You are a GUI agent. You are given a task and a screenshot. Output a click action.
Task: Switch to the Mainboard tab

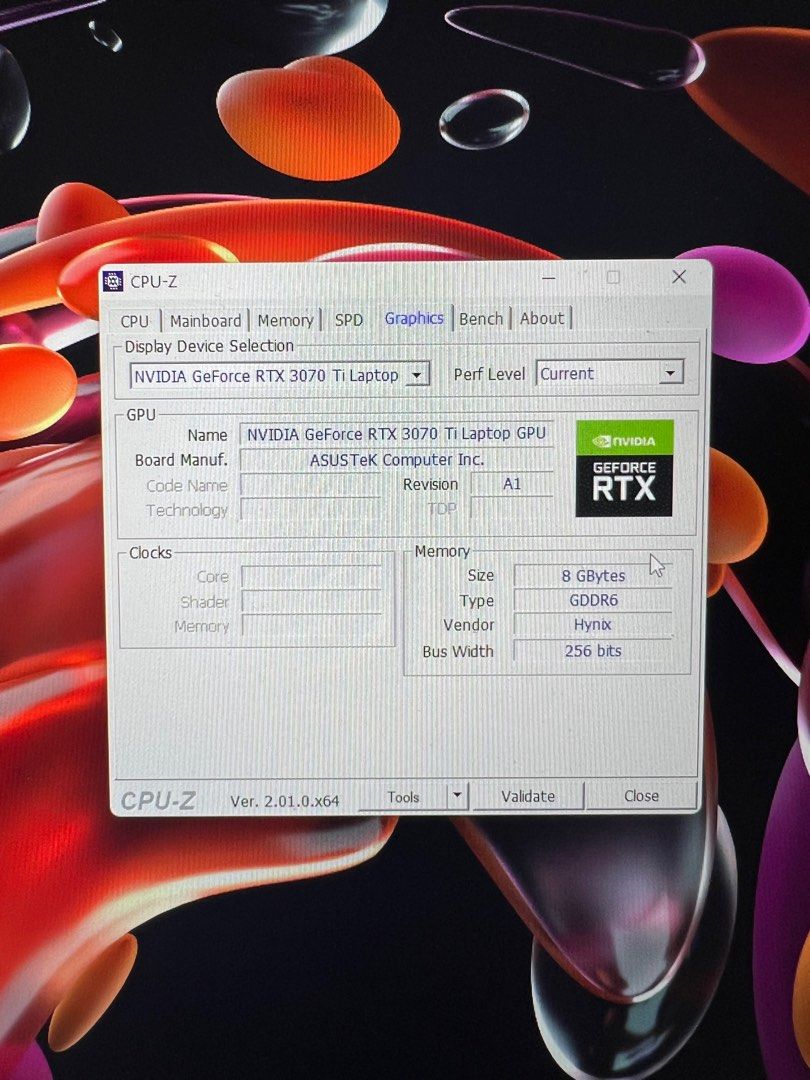(x=205, y=321)
